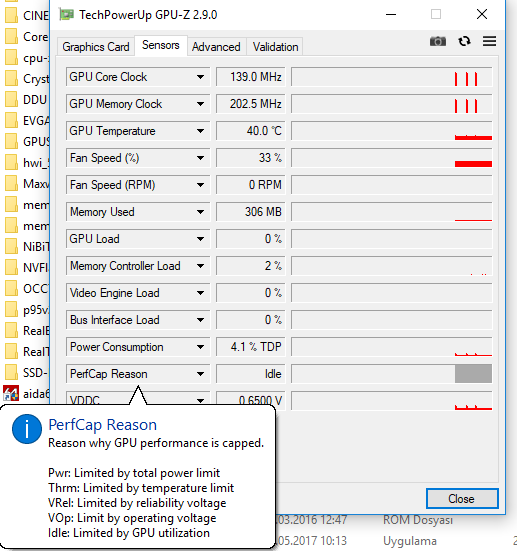517x551 pixels.
Task: Open the Bus Interface Load dropdown
Action: (200, 320)
